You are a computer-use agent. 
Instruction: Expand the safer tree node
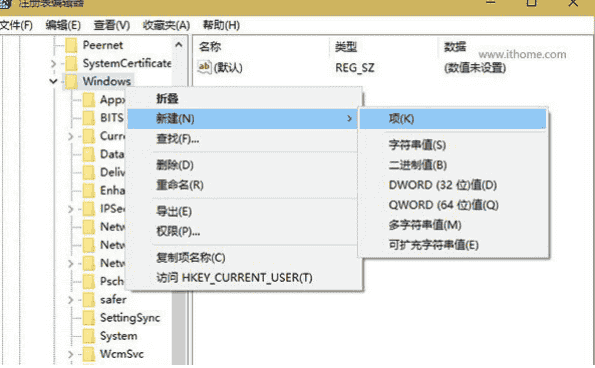click(x=70, y=300)
